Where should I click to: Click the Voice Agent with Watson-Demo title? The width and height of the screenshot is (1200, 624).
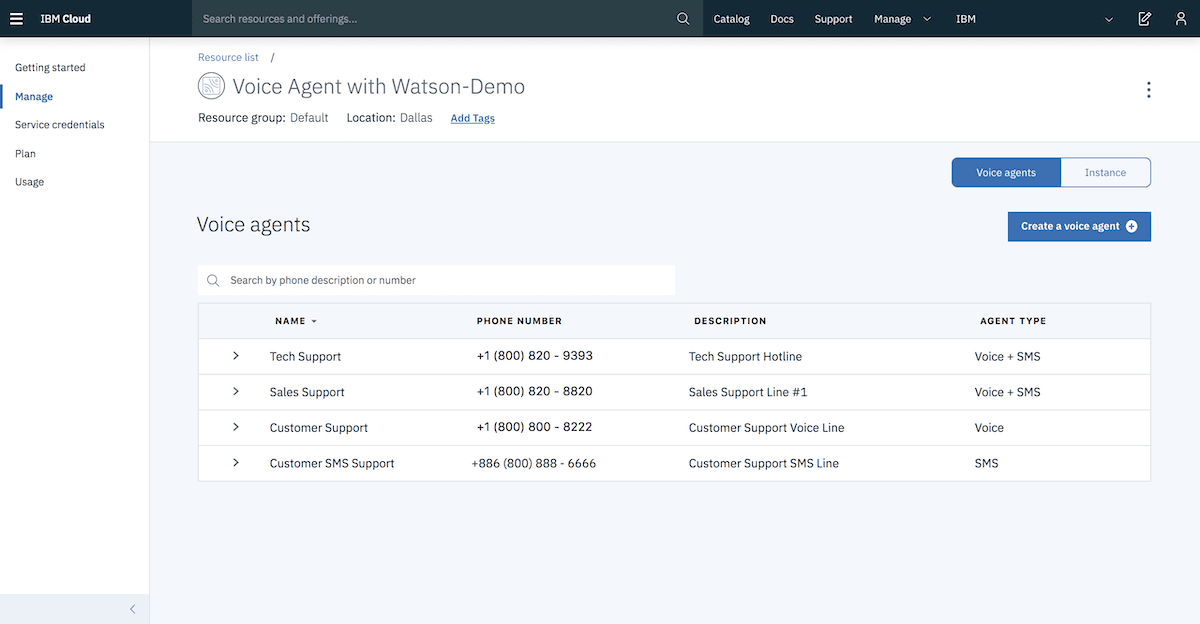point(378,87)
